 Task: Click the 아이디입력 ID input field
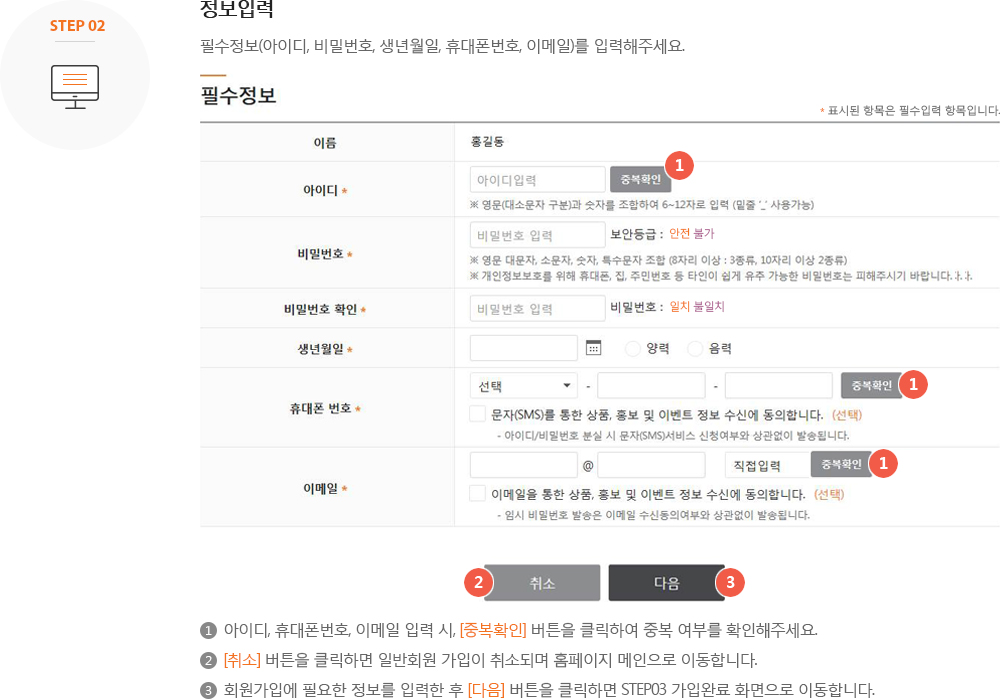(537, 179)
